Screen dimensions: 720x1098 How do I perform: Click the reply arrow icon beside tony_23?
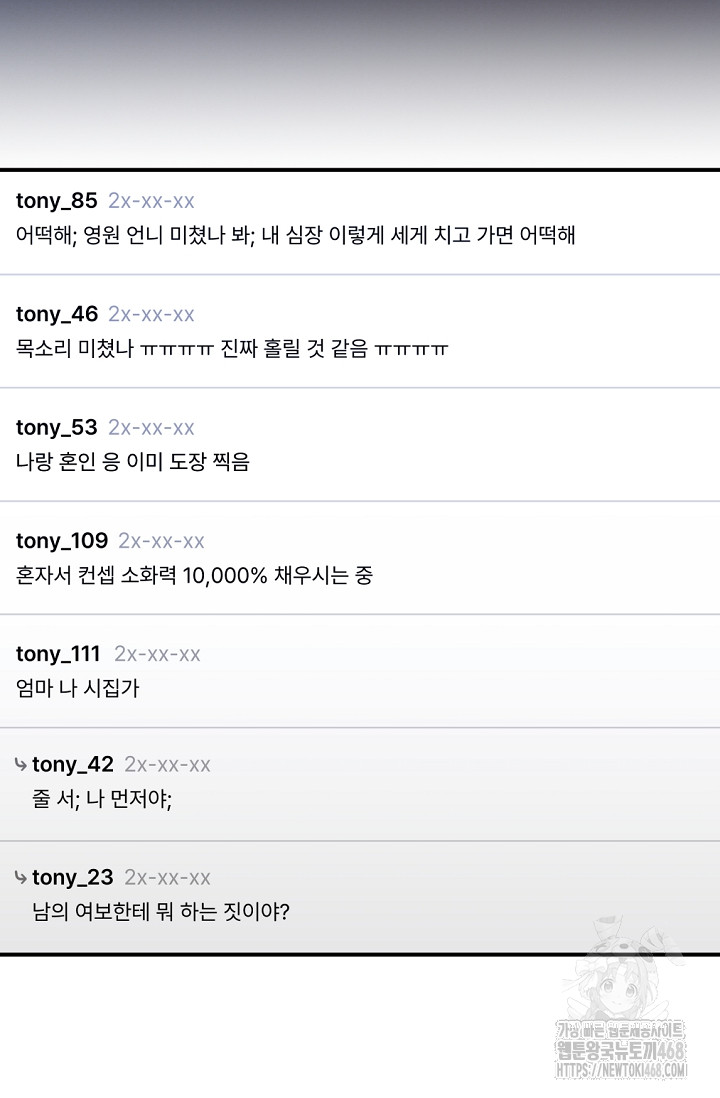(20, 878)
